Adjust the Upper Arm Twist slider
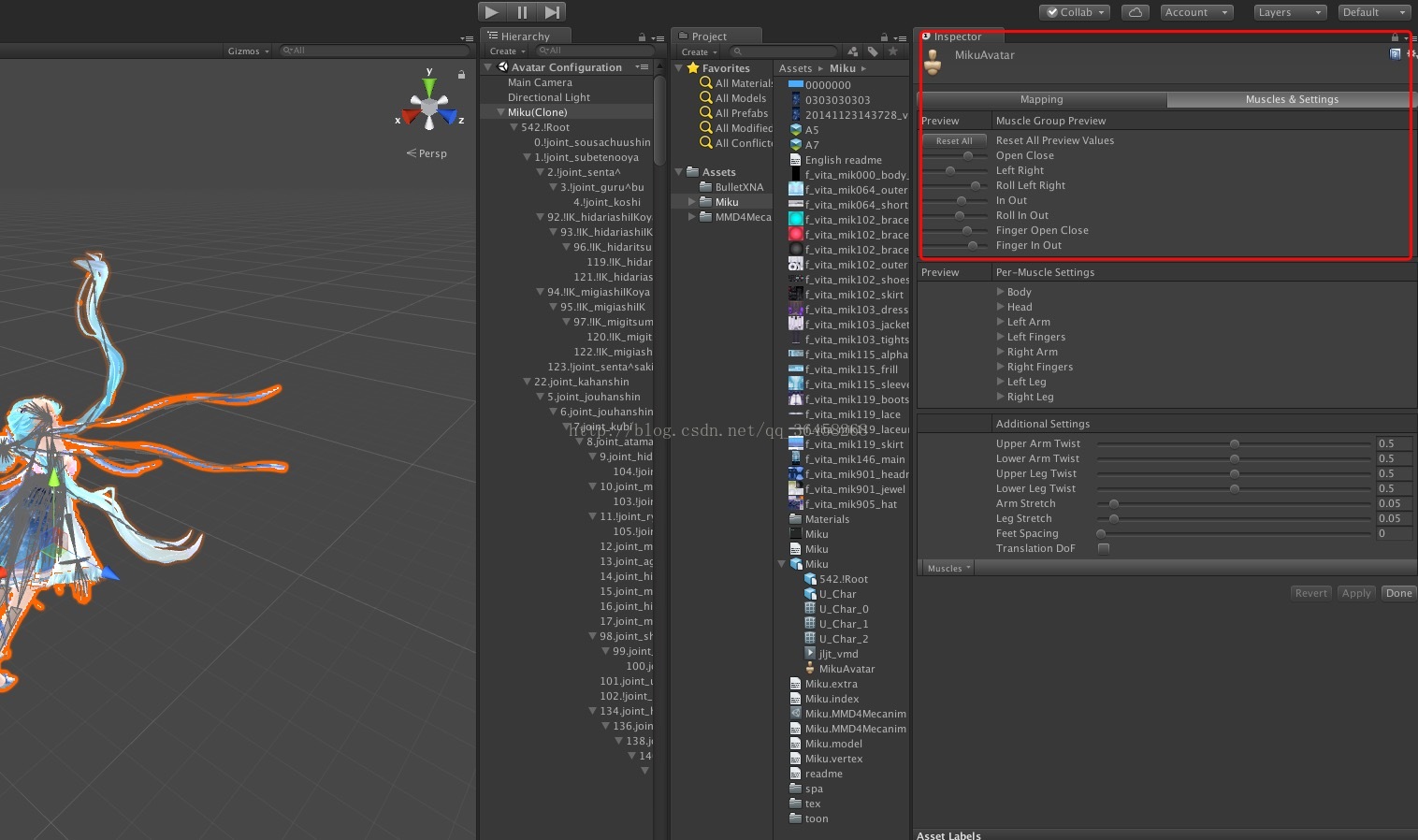This screenshot has height=840, width=1418. point(1233,444)
